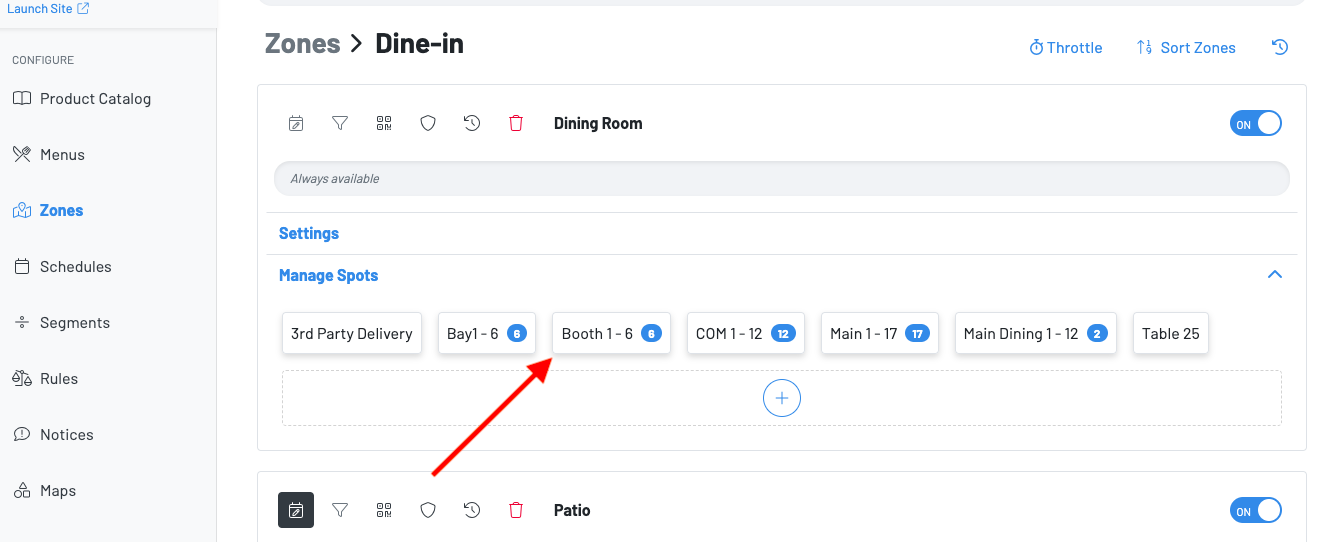
Task: Open history icon beside Sort Zones
Action: [1280, 47]
